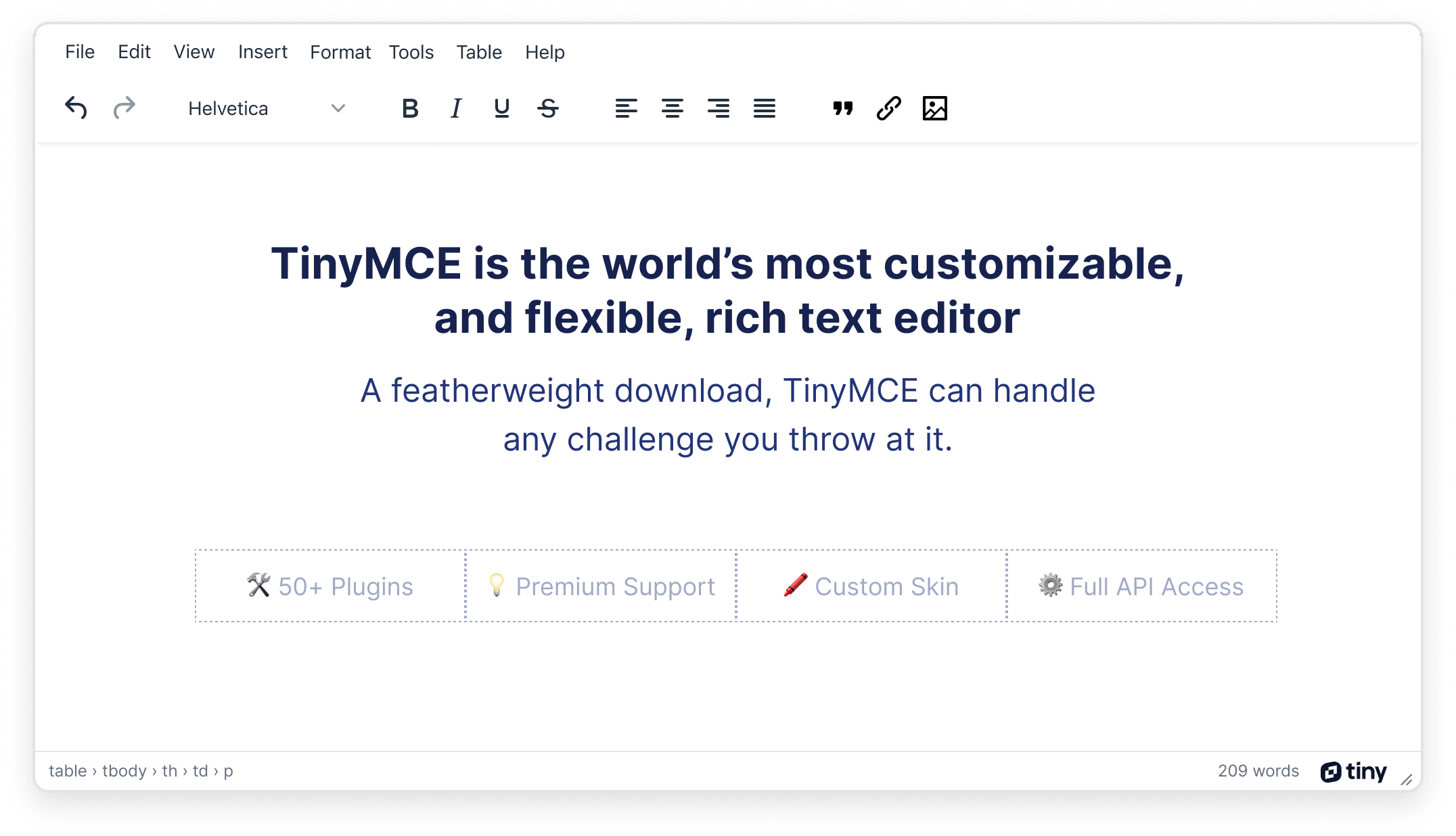
Task: Click the Custom Skin table cell
Action: 871,586
